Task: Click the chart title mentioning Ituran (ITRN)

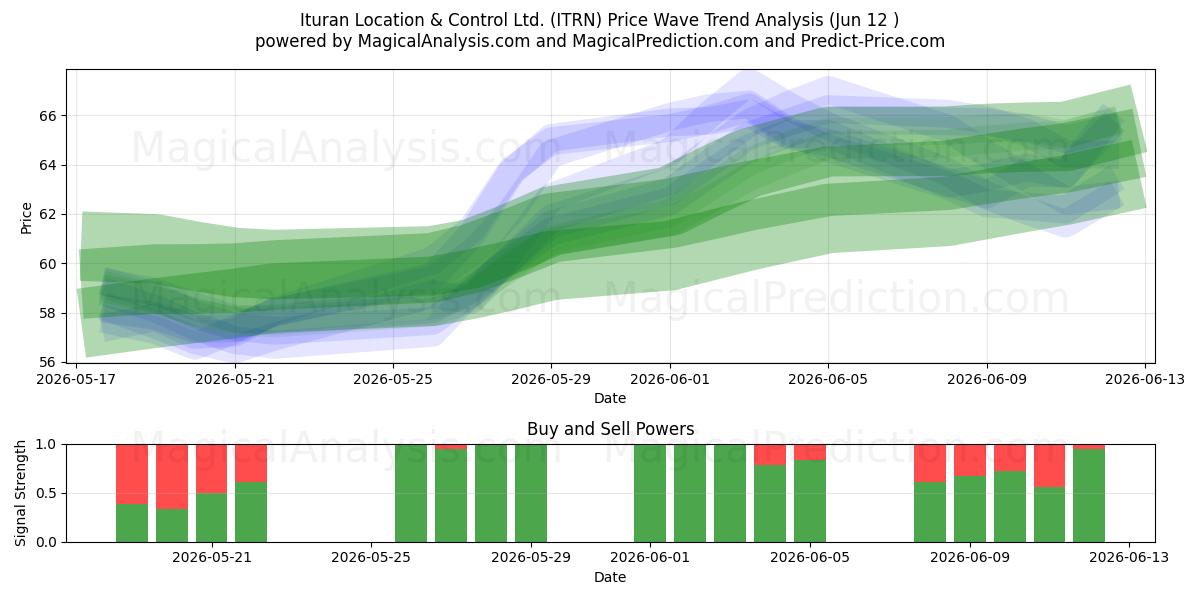Action: tap(600, 20)
